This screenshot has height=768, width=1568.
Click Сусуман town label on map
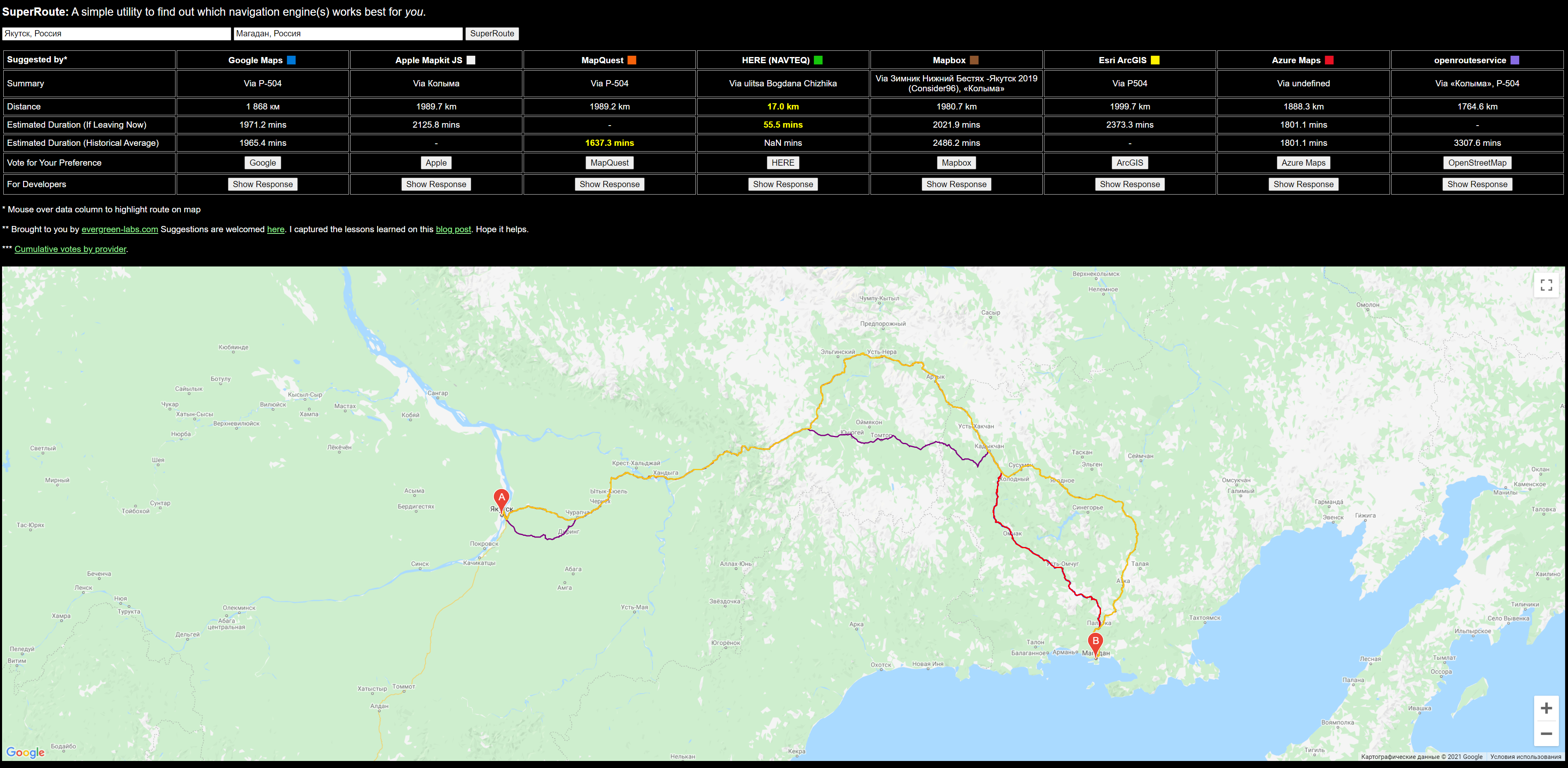point(1020,465)
